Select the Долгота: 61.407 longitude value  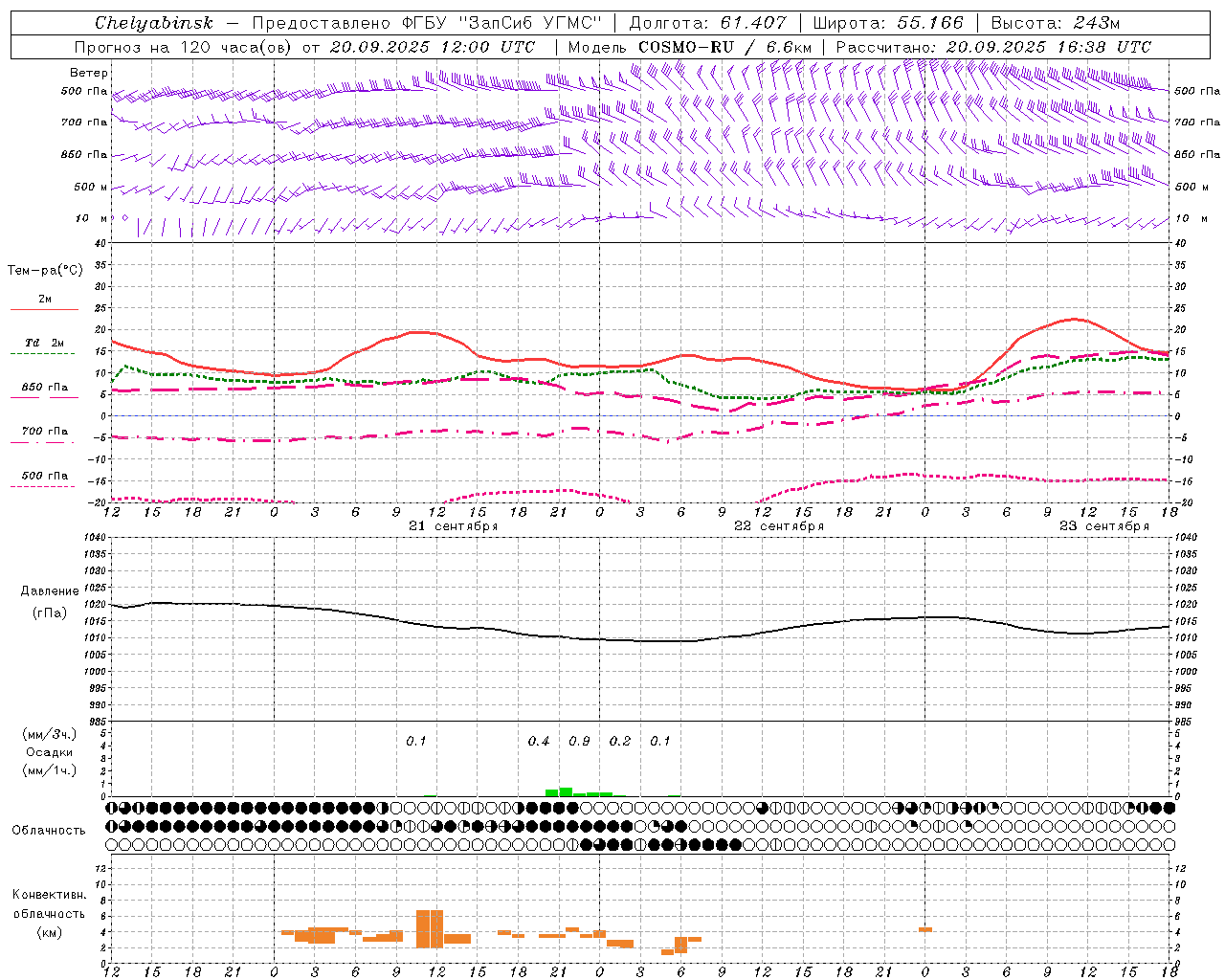(708, 23)
